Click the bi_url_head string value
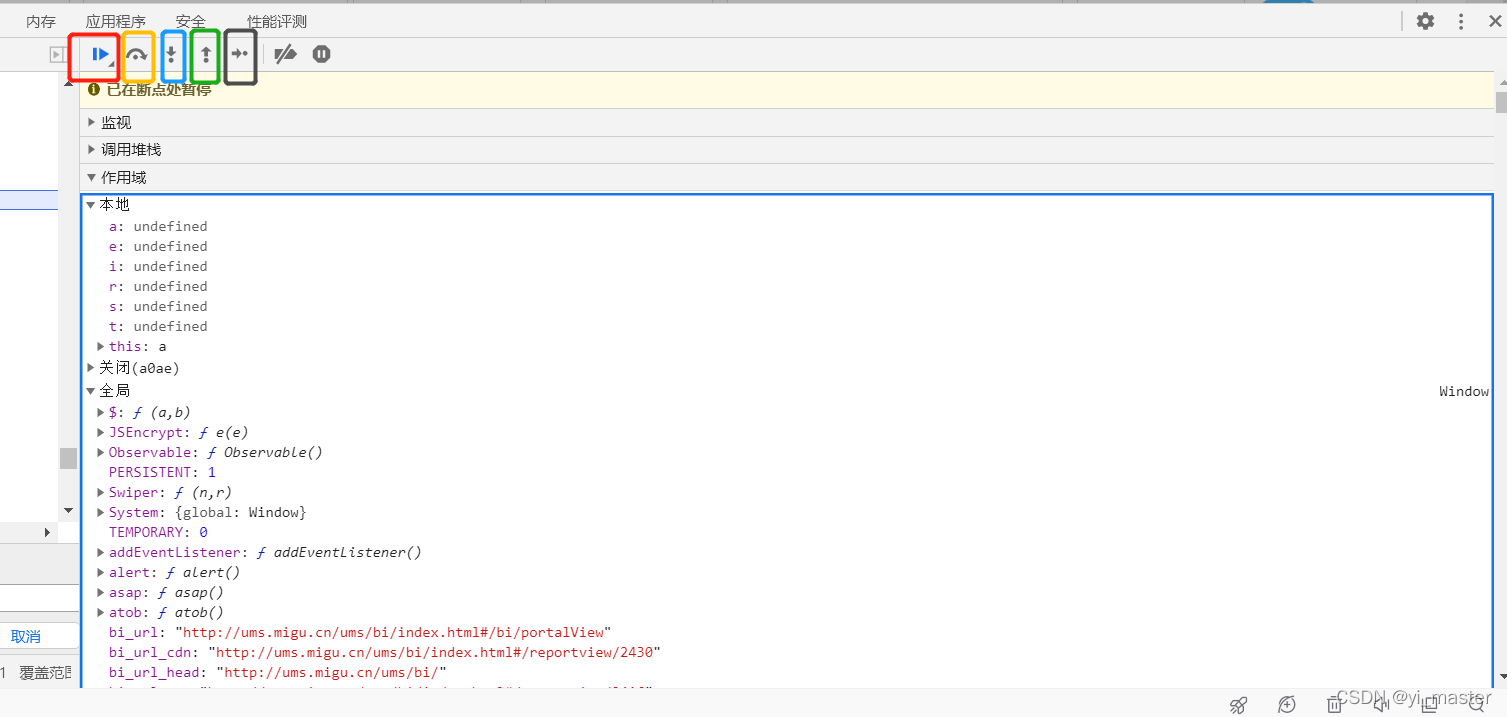The width and height of the screenshot is (1507, 717). point(331,672)
